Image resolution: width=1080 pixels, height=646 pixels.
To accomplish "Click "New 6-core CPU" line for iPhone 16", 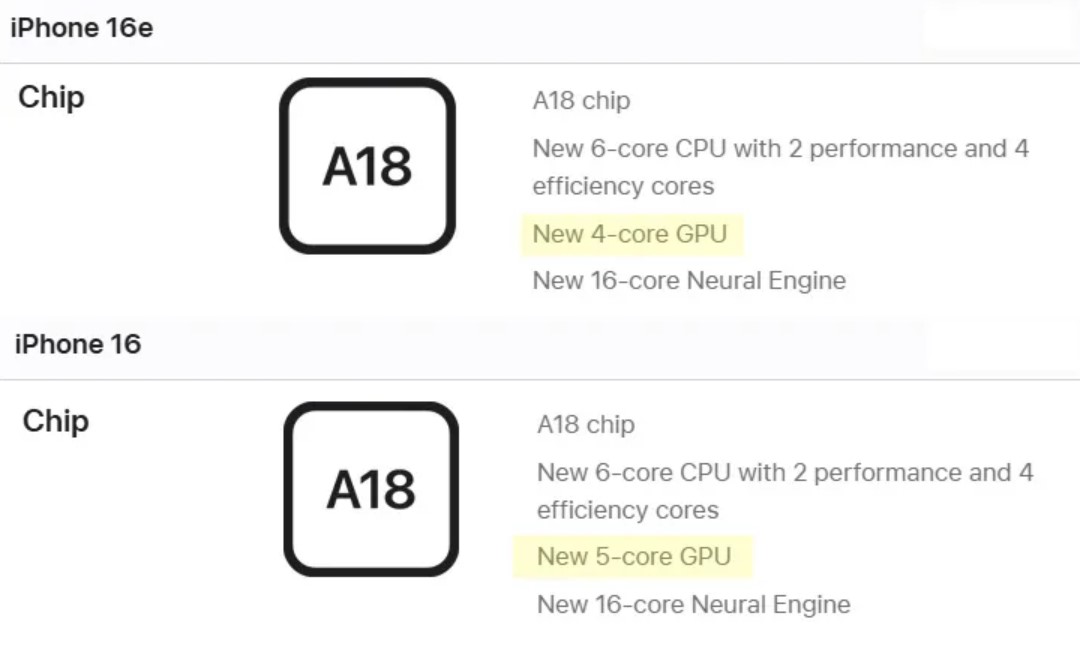I will pyautogui.click(x=785, y=473).
